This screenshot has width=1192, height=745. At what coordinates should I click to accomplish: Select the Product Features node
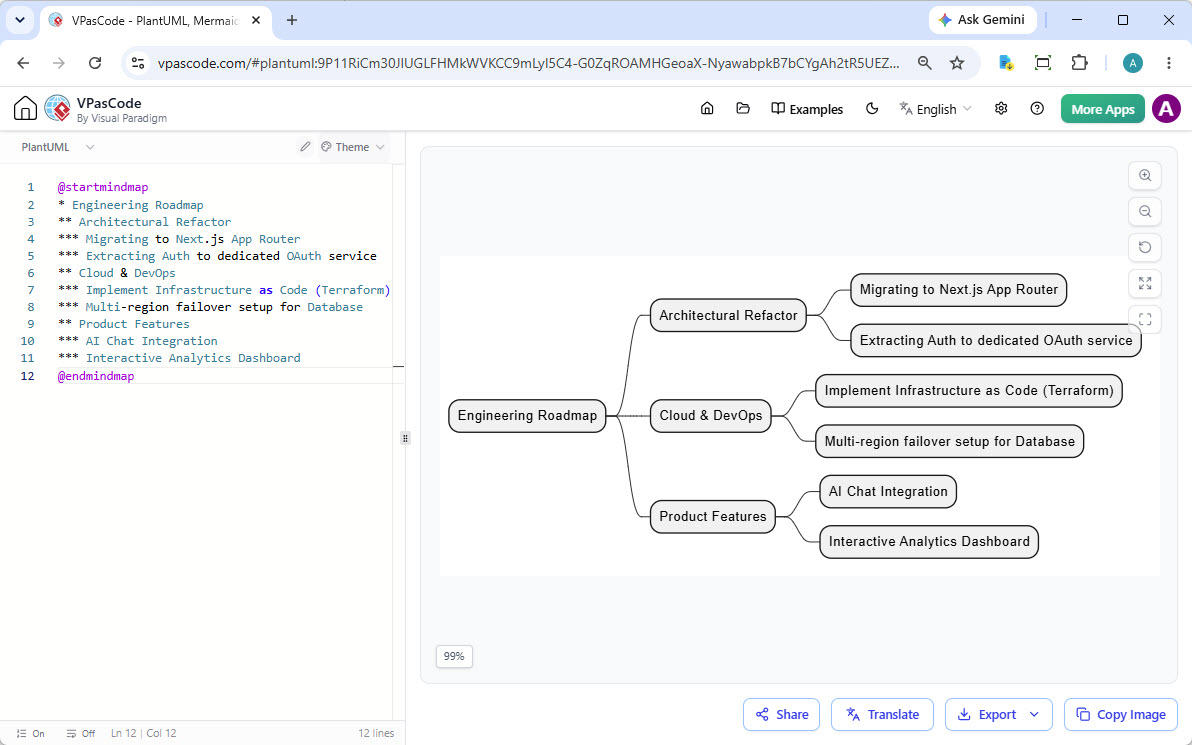(x=712, y=516)
